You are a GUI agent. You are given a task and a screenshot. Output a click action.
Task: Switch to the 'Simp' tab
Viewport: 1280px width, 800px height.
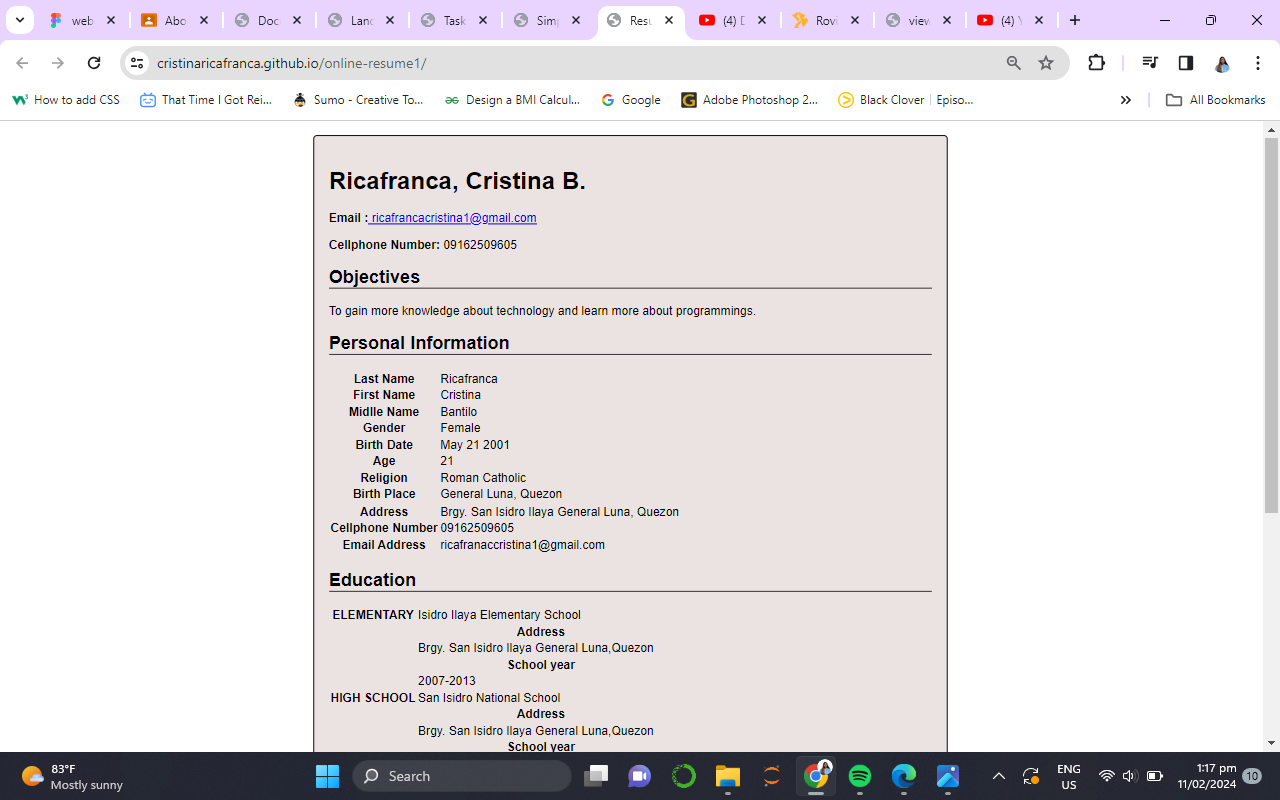point(547,20)
